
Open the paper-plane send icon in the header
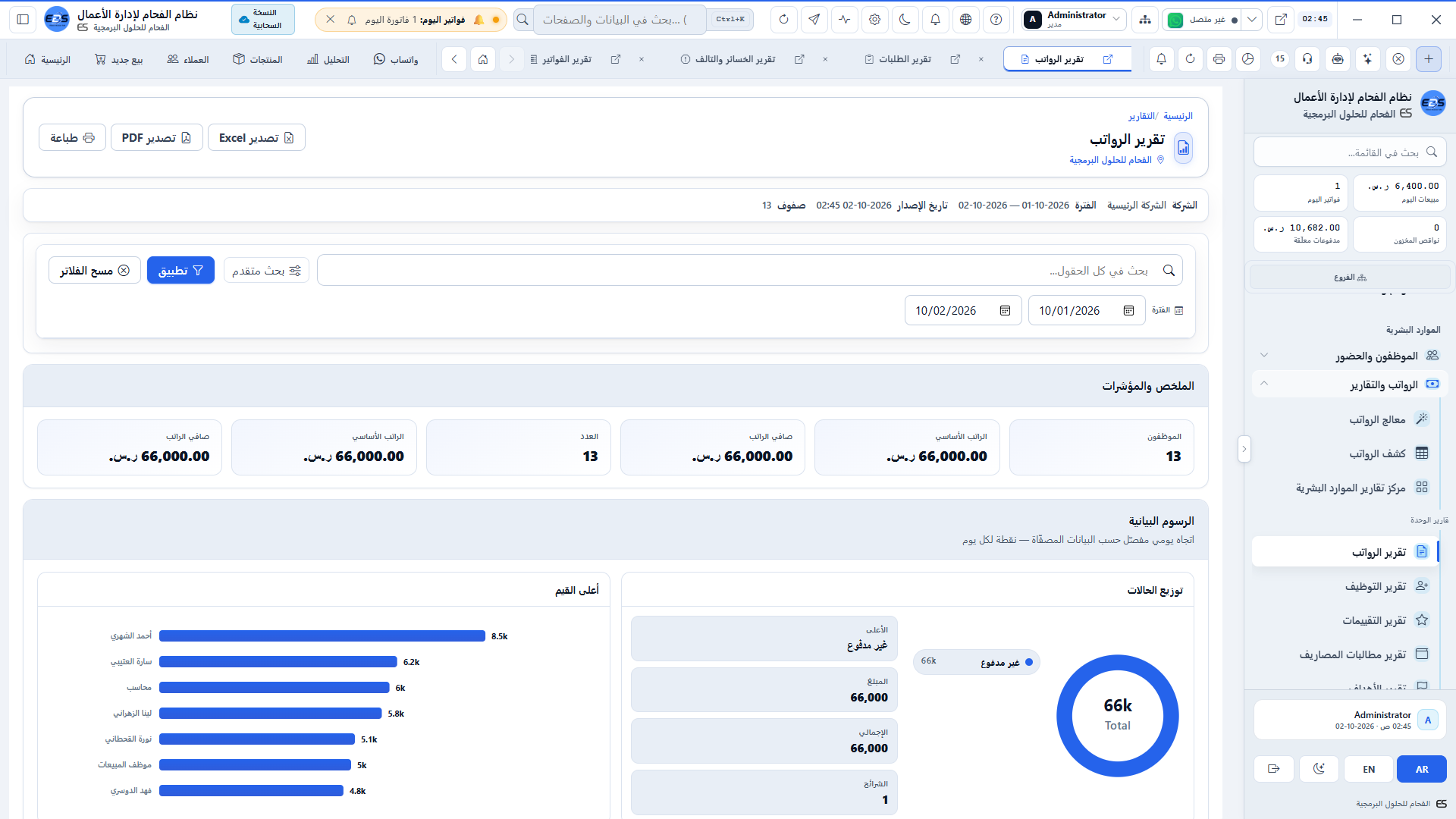pyautogui.click(x=814, y=20)
